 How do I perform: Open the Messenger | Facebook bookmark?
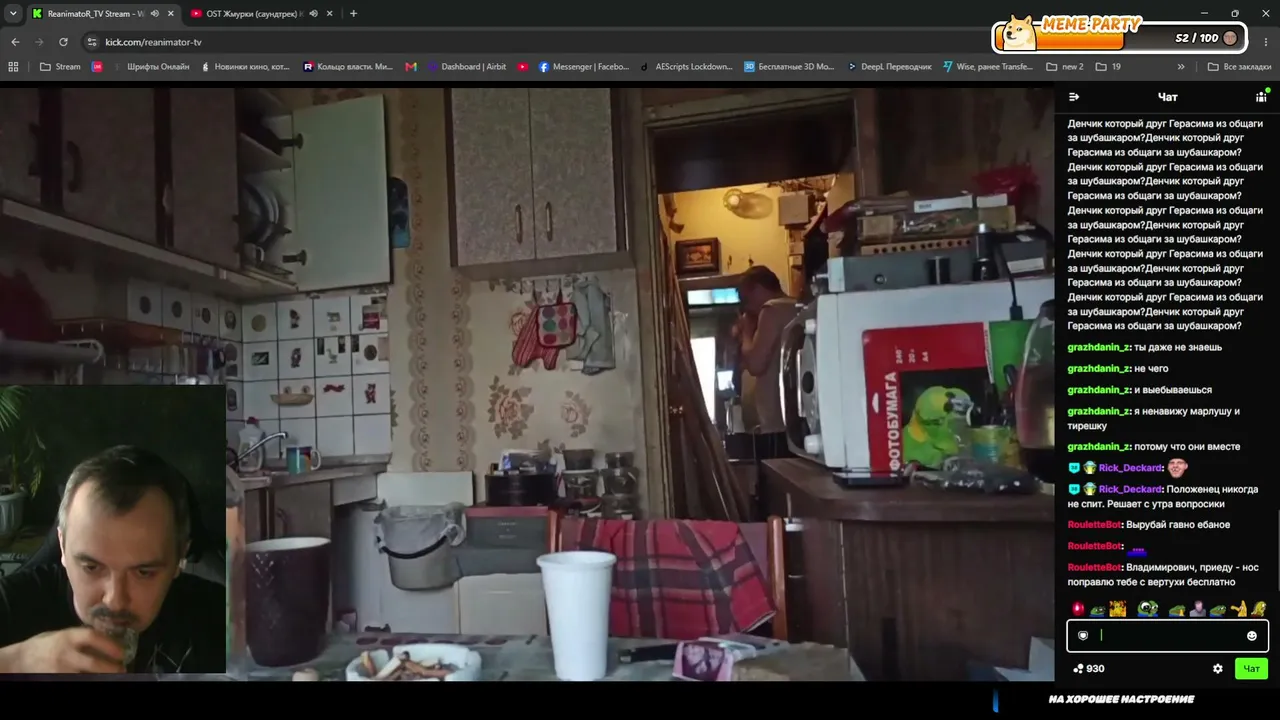(584, 67)
